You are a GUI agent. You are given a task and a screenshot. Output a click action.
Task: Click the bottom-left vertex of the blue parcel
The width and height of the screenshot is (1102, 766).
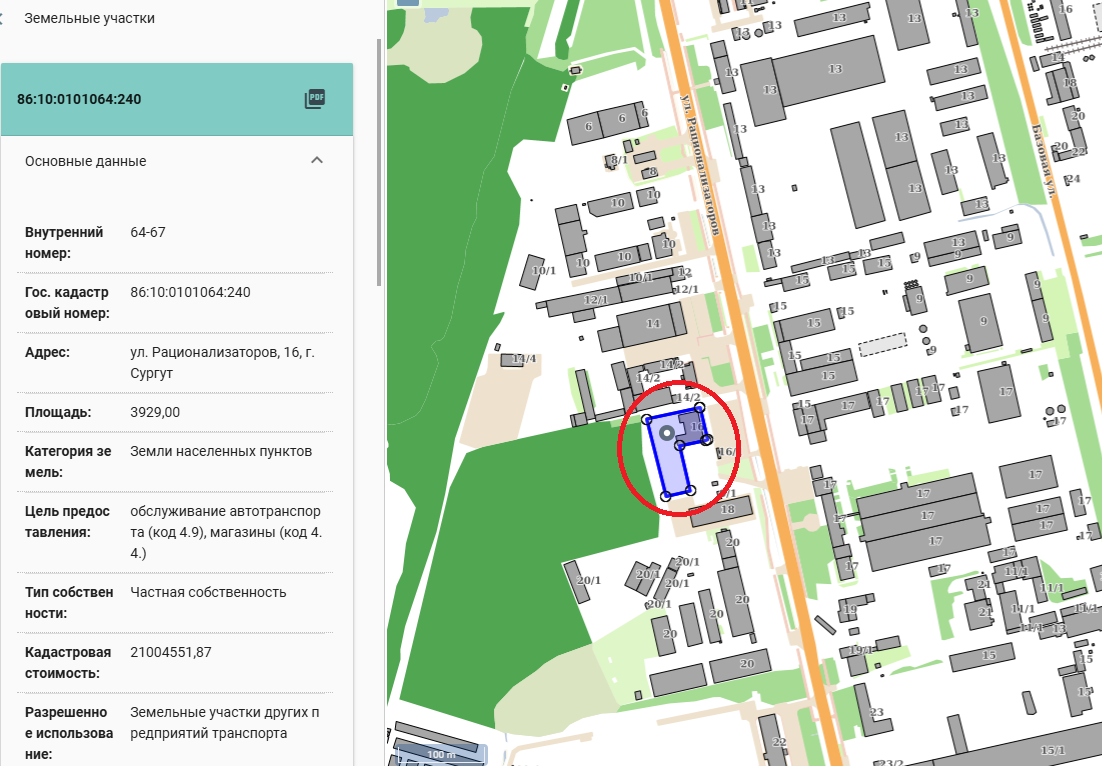pyautogui.click(x=666, y=495)
